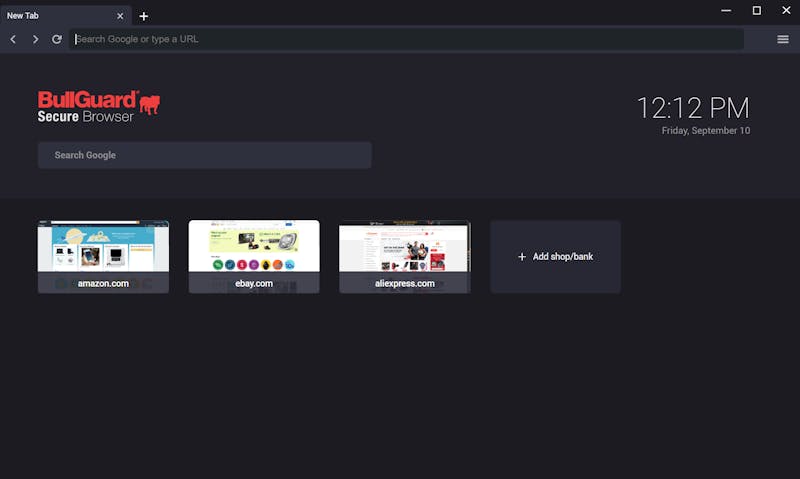This screenshot has height=479, width=800.
Task: Click the BullGuard Secure Browser logo
Action: click(99, 106)
